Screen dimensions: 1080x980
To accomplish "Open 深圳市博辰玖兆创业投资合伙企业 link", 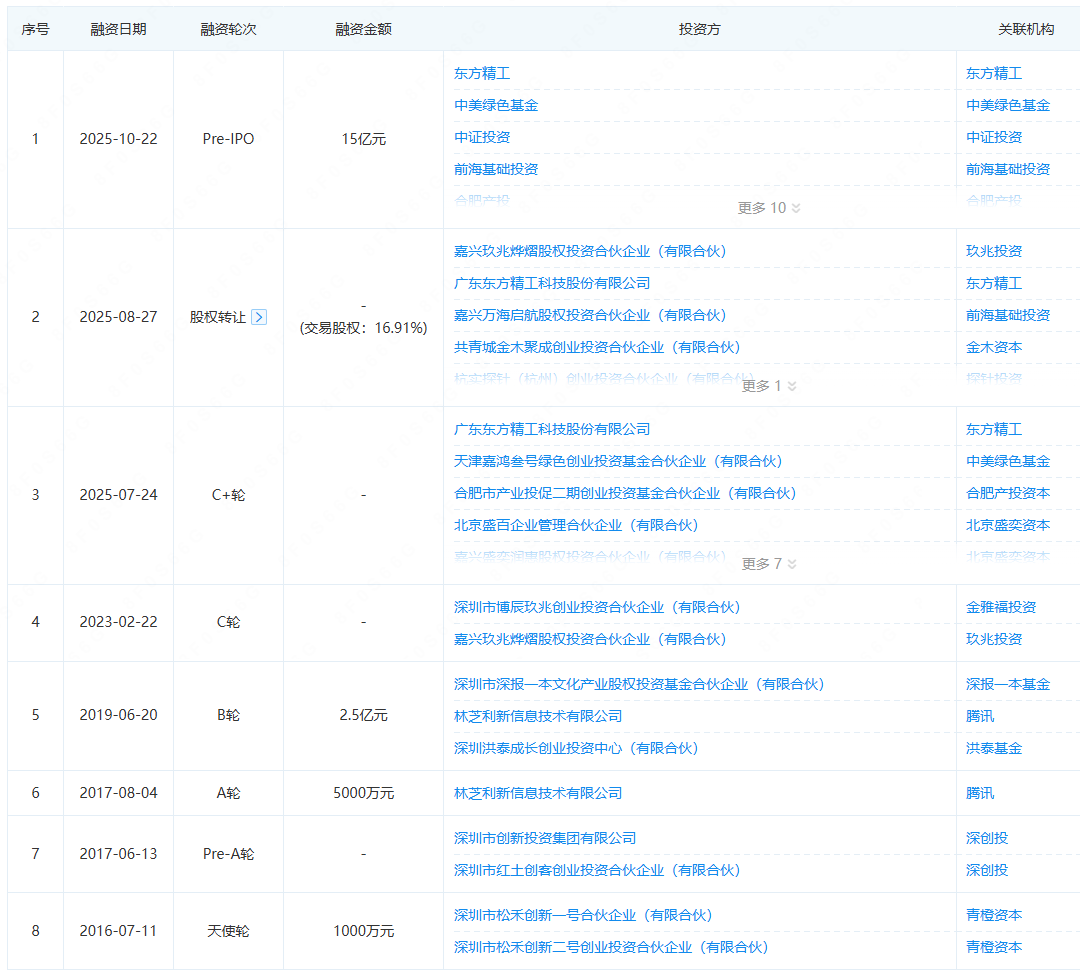I will pos(597,608).
